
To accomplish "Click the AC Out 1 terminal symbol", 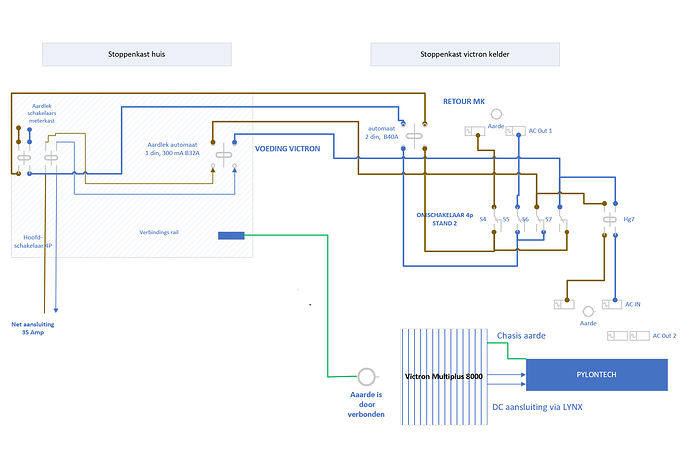I will [515, 131].
